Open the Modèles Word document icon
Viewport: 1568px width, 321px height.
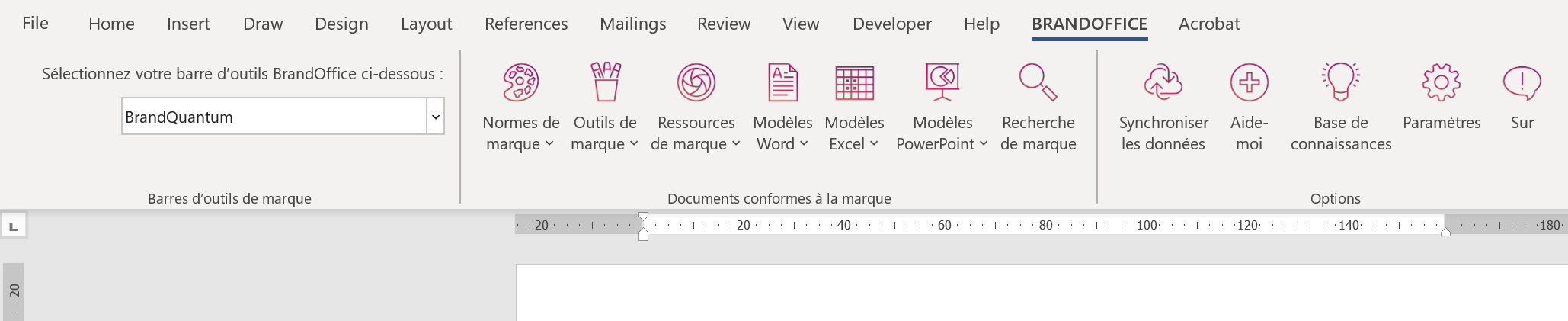point(782,82)
